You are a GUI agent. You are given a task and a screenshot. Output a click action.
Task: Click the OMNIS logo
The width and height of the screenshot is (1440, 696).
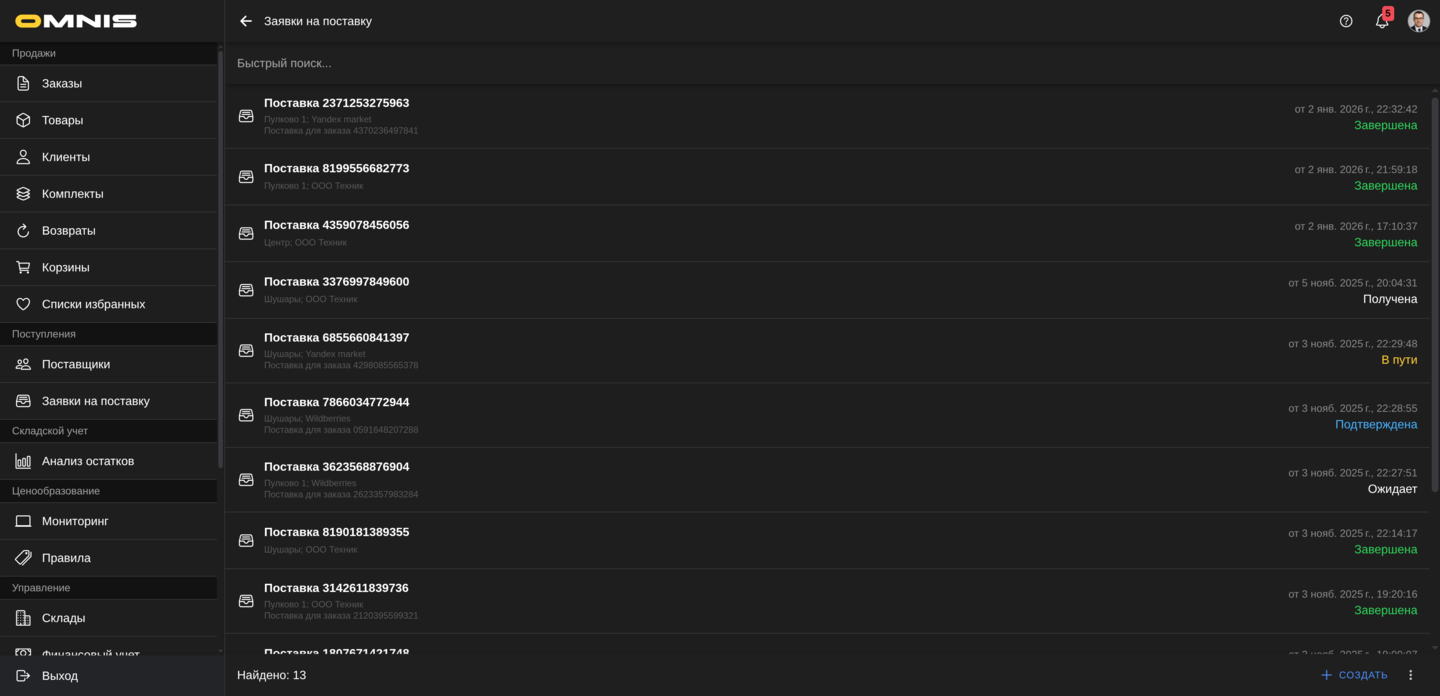(x=76, y=21)
